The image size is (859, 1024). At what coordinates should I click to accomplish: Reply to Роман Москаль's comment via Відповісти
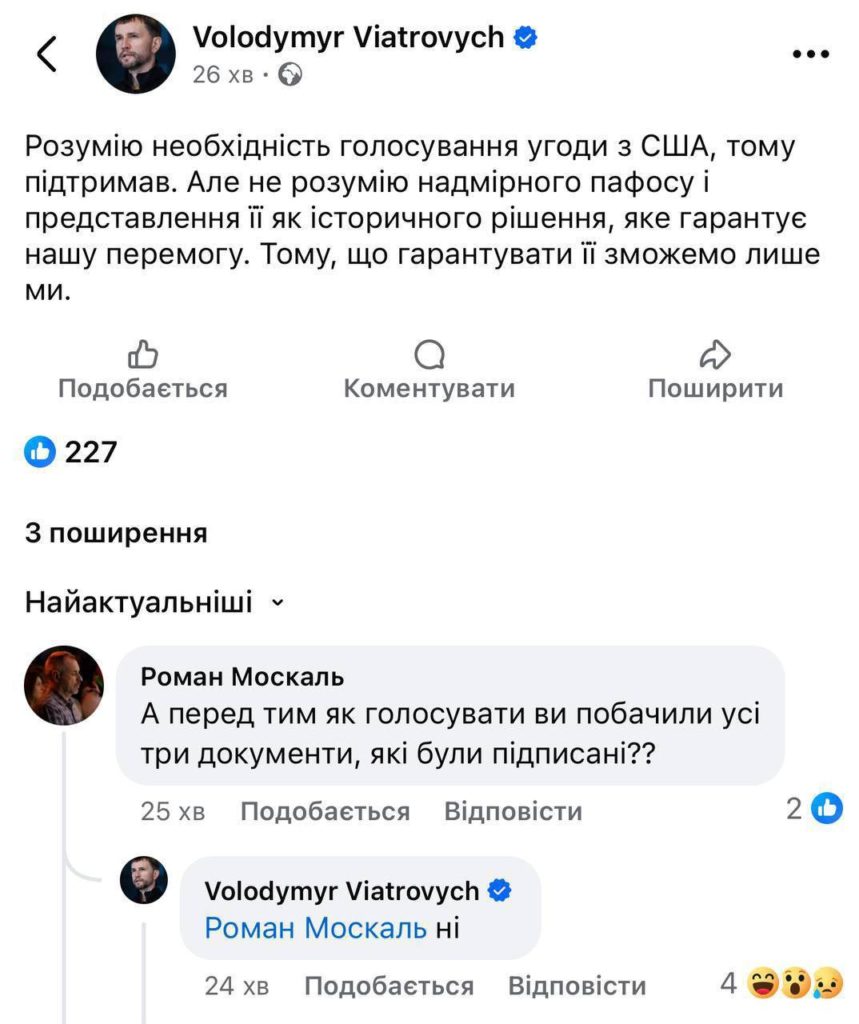512,811
